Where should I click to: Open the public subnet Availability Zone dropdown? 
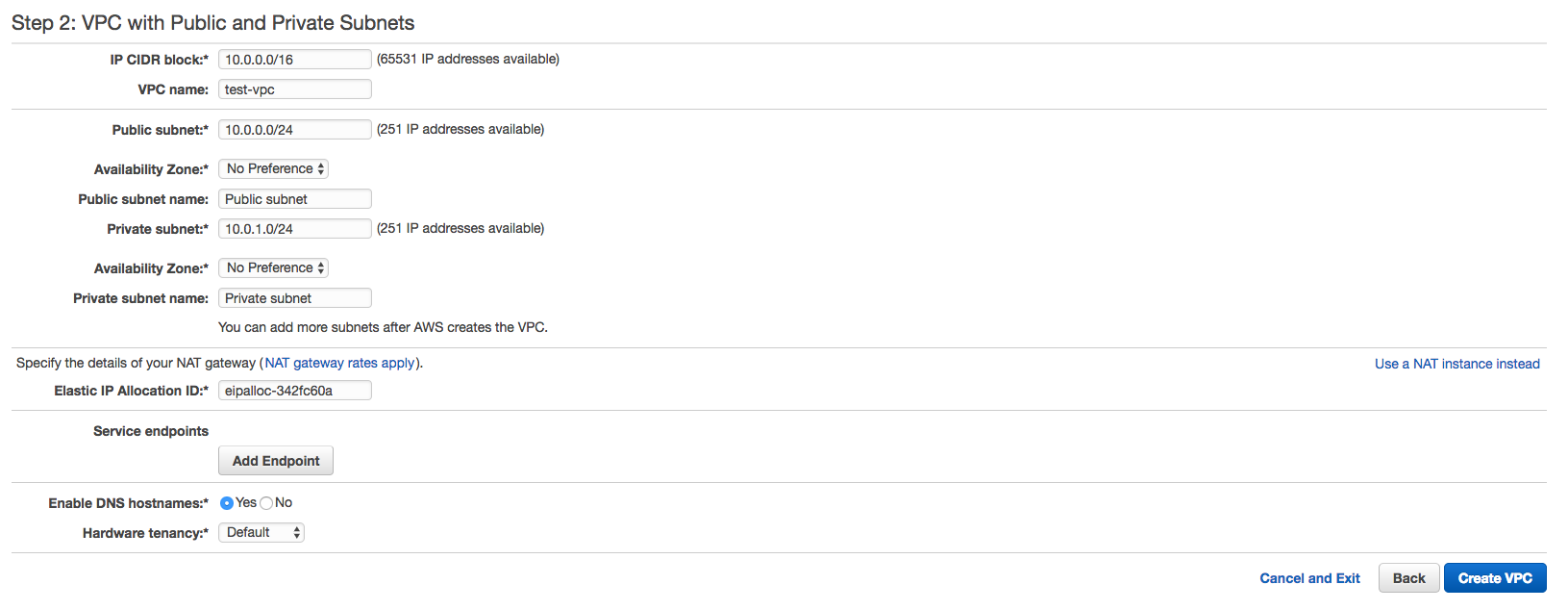pos(273,168)
